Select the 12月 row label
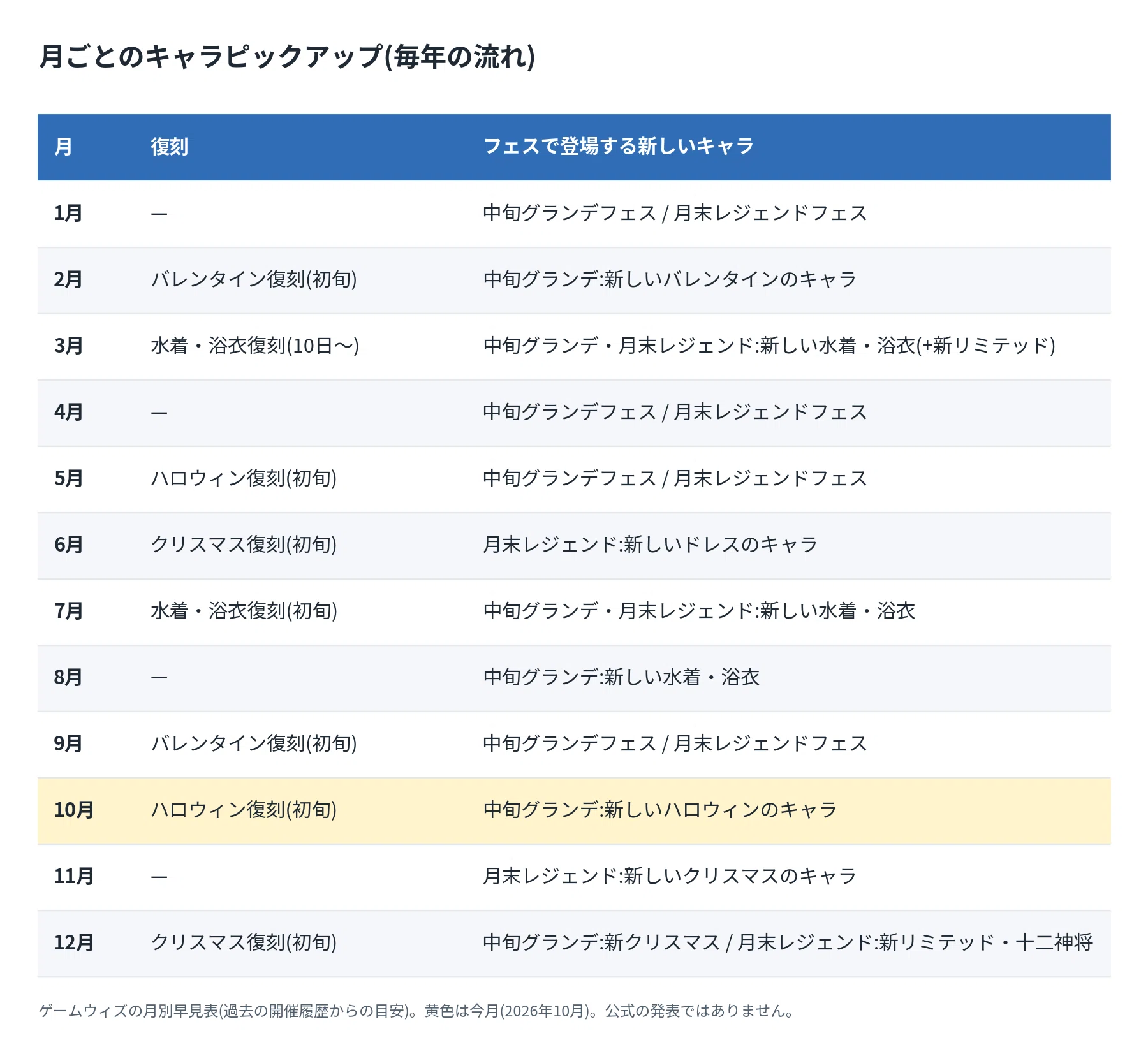 point(74,942)
